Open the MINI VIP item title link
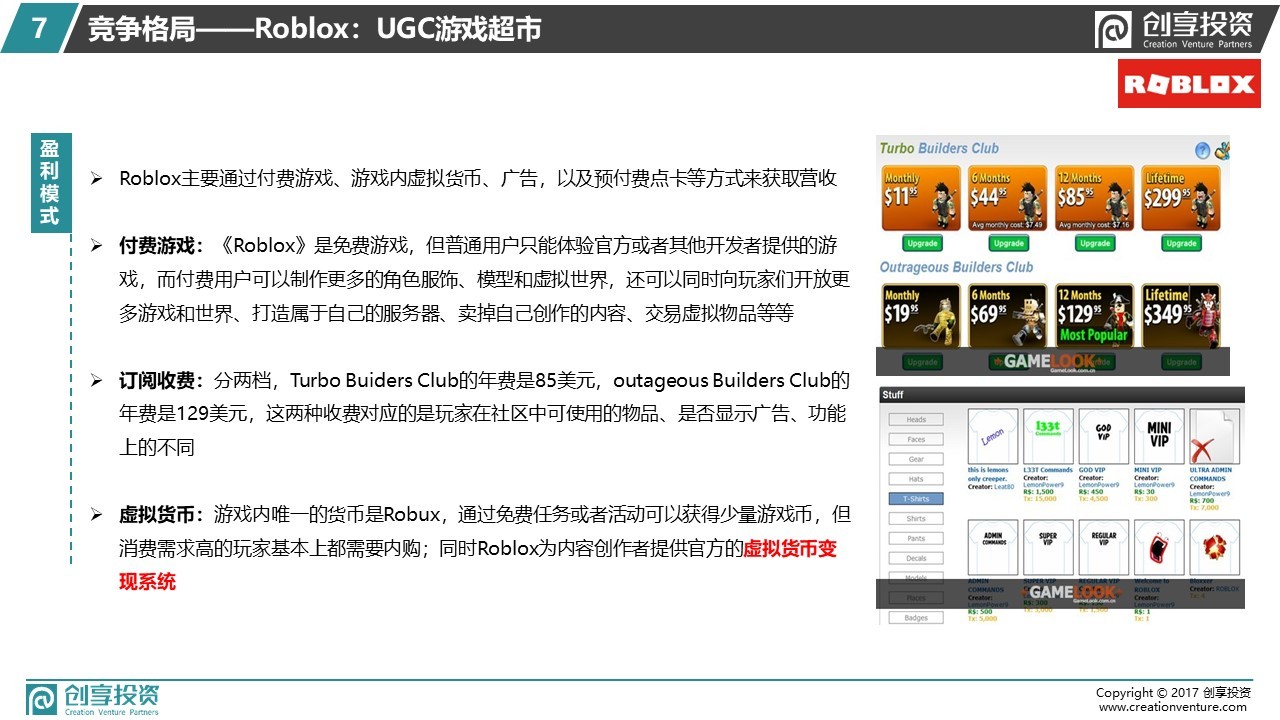1280x720 pixels. point(1148,470)
